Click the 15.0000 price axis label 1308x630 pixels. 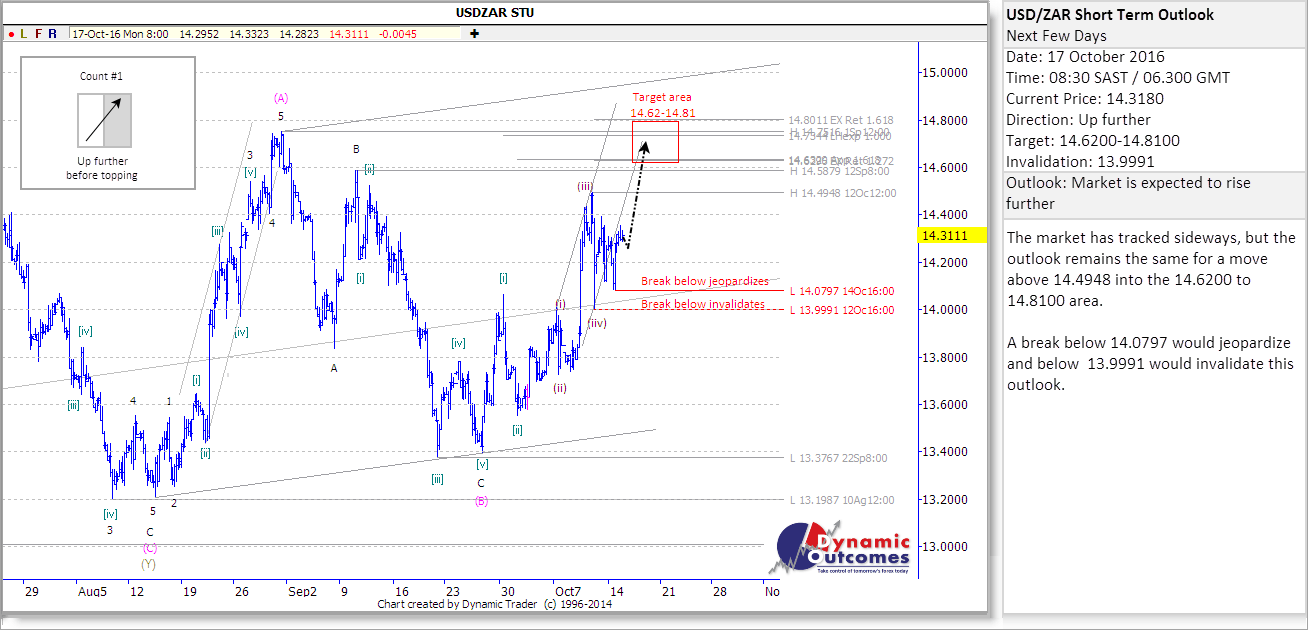pyautogui.click(x=945, y=73)
